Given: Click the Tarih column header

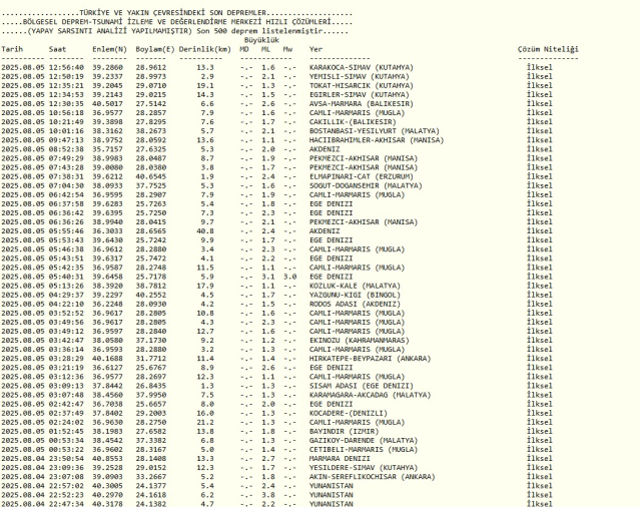Looking at the screenshot, I should point(12,48).
